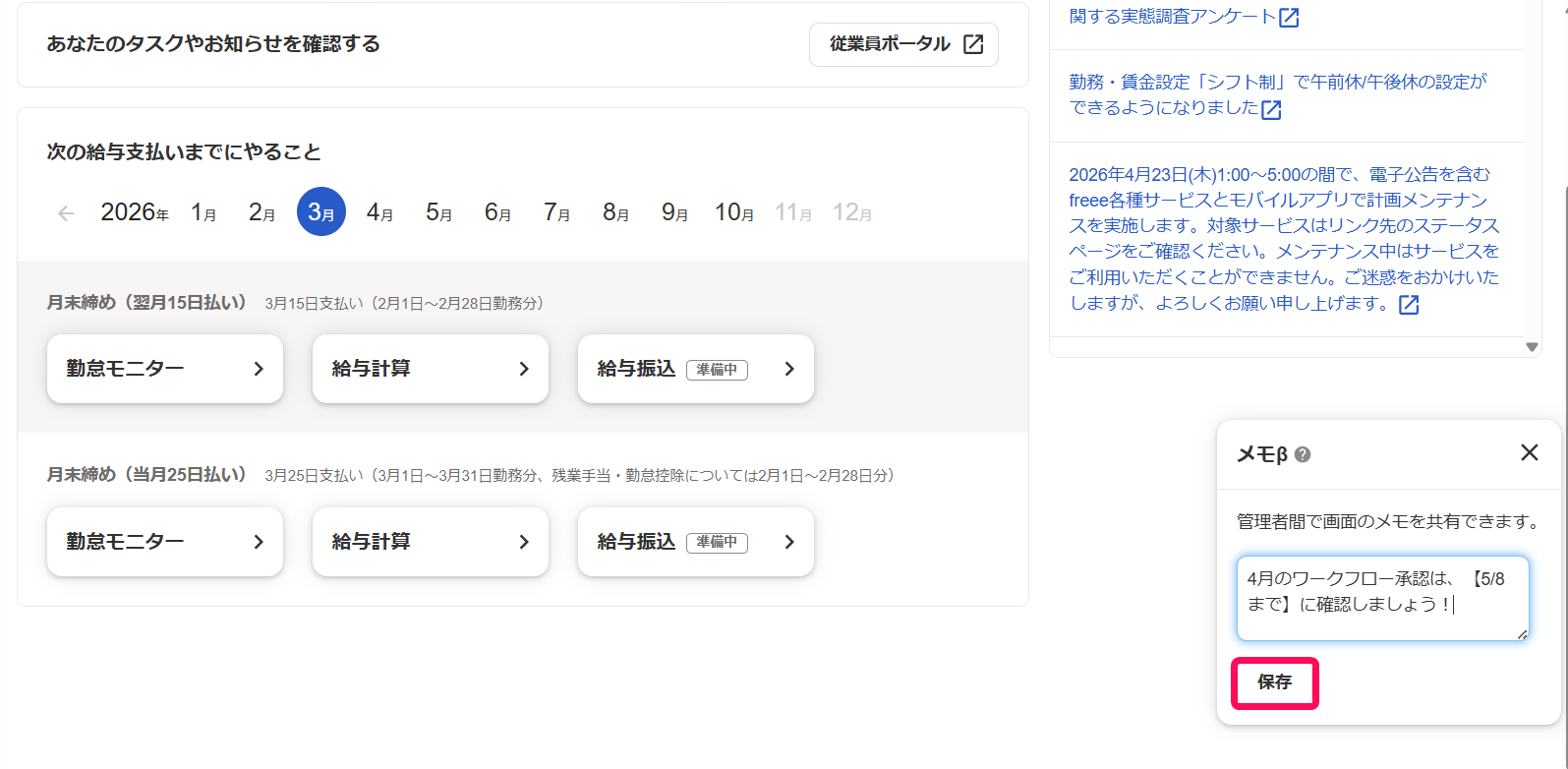This screenshot has width=1568, height=769.
Task: Open the 実態調査アンケート news link
Action: (1173, 16)
